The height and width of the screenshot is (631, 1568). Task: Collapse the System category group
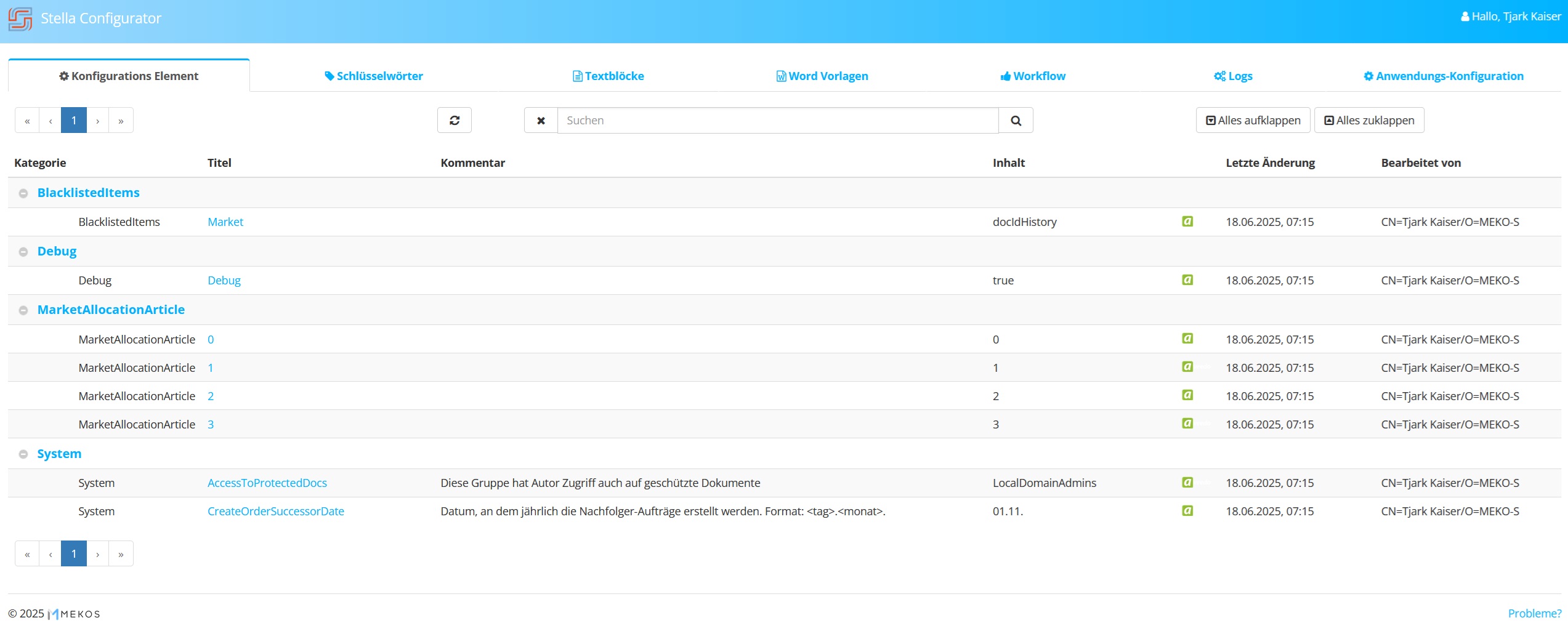click(x=23, y=454)
